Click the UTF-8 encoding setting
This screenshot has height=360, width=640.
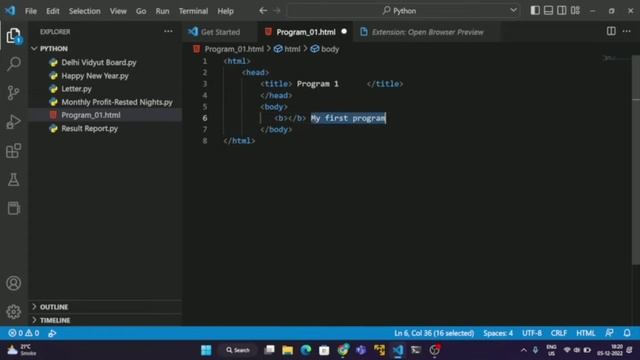click(532, 333)
